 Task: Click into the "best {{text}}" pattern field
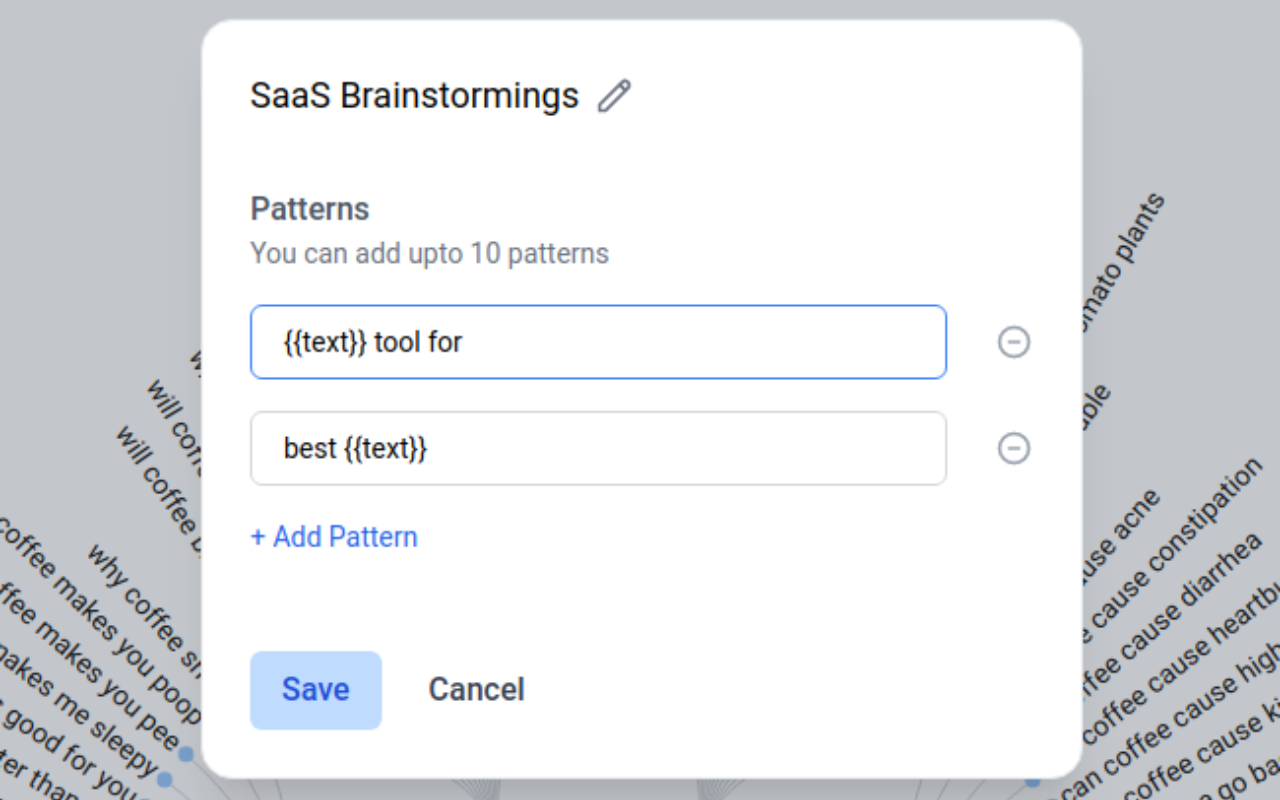[x=598, y=448]
